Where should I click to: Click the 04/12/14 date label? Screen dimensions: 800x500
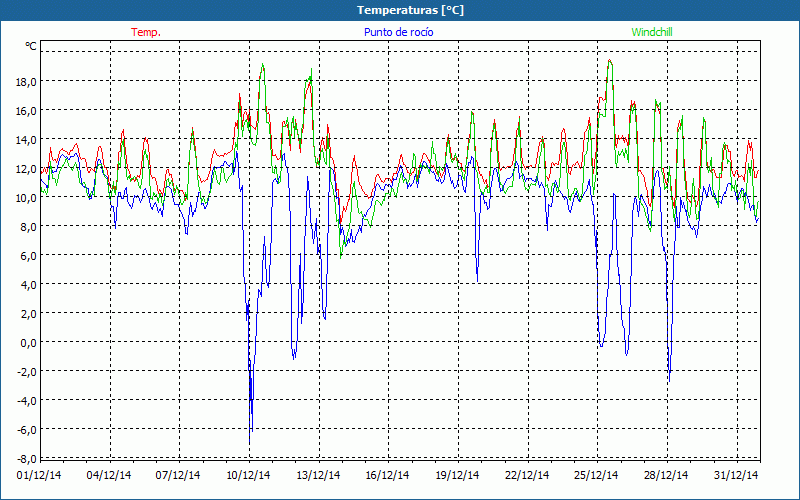(109, 475)
